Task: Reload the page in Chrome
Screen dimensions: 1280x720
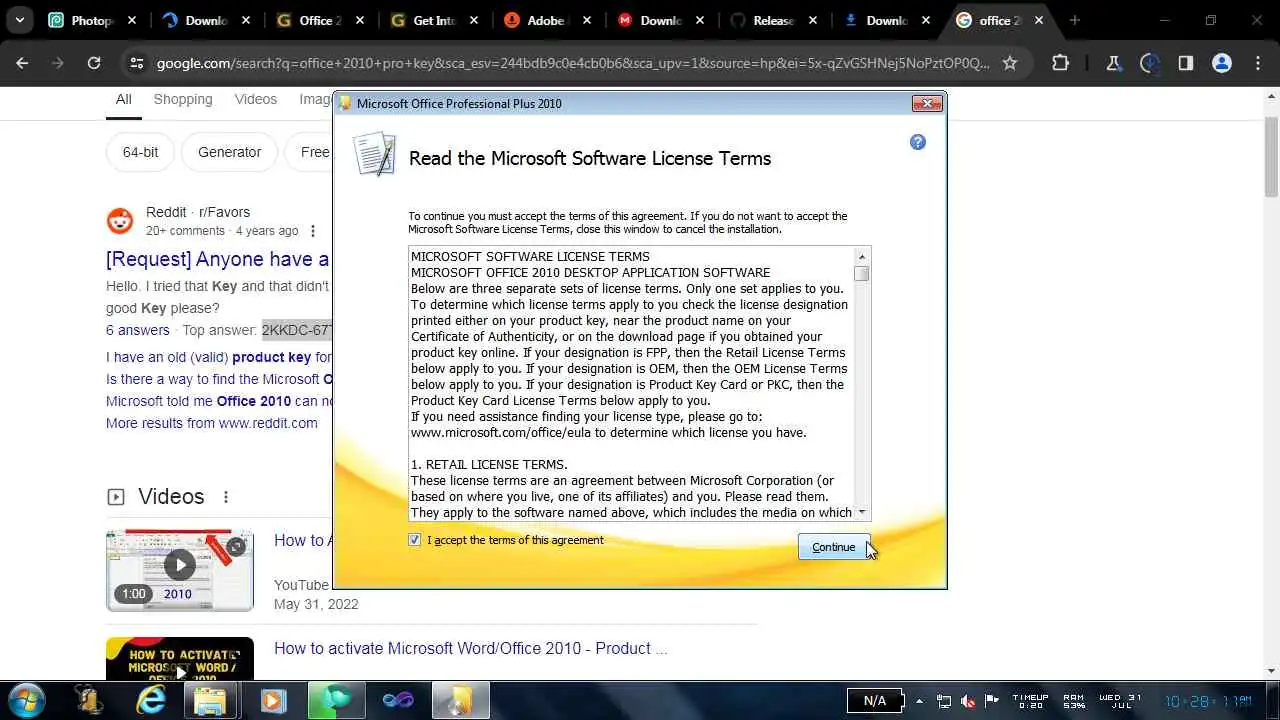Action: 94,63
